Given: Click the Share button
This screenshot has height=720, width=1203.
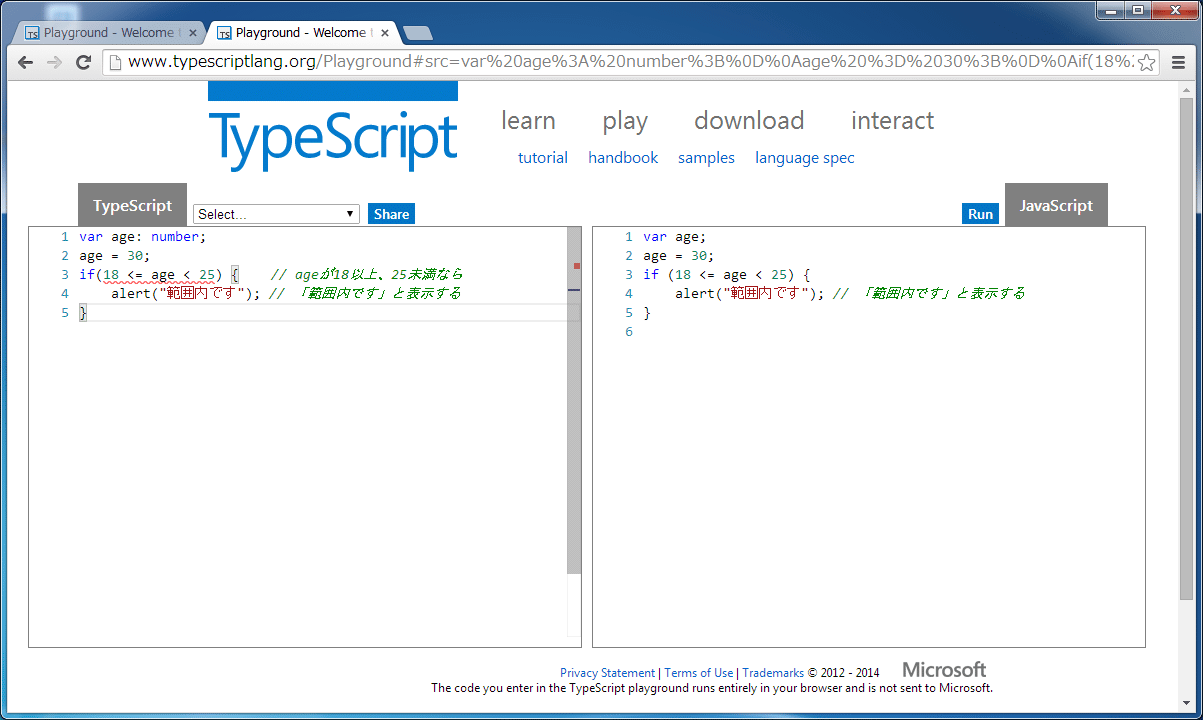Looking at the screenshot, I should [391, 214].
